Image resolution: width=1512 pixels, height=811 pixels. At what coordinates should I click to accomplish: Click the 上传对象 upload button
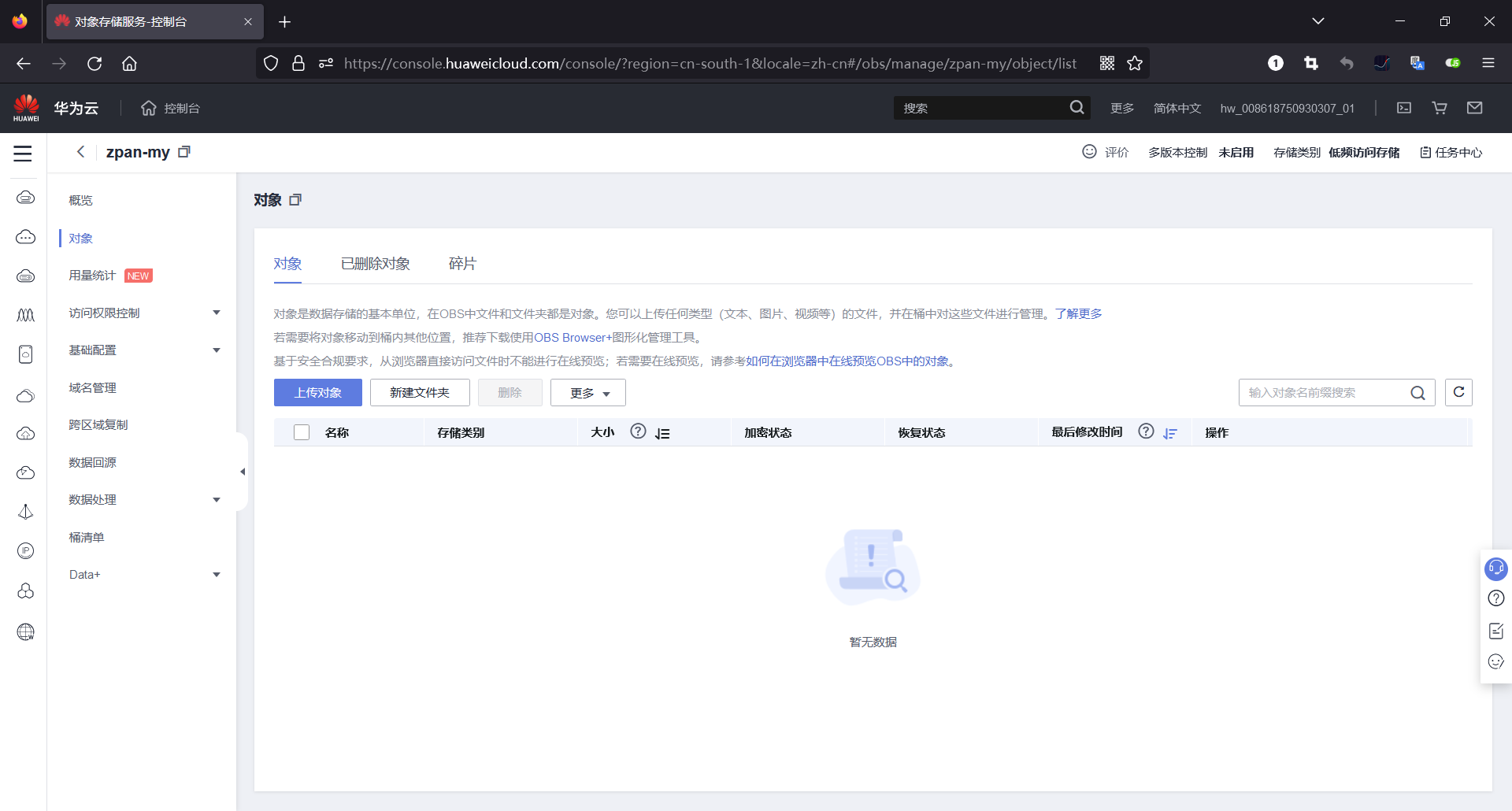click(x=317, y=392)
